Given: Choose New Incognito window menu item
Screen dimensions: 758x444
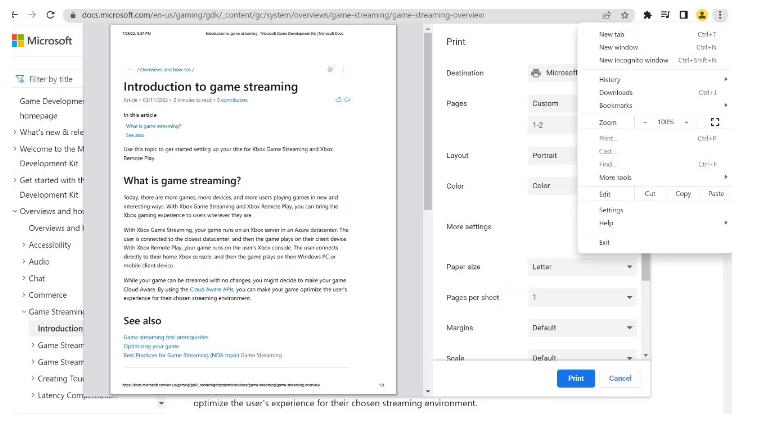Looking at the screenshot, I should pos(657,60).
